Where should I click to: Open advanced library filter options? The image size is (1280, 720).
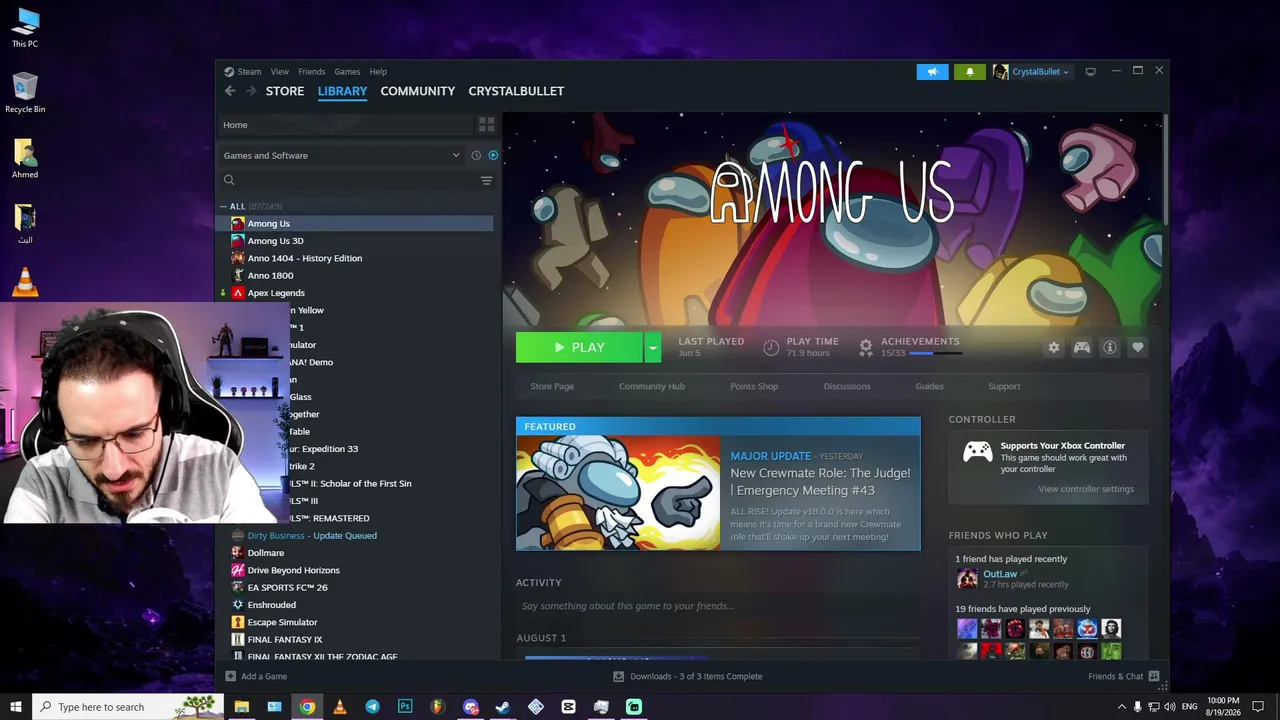click(486, 180)
